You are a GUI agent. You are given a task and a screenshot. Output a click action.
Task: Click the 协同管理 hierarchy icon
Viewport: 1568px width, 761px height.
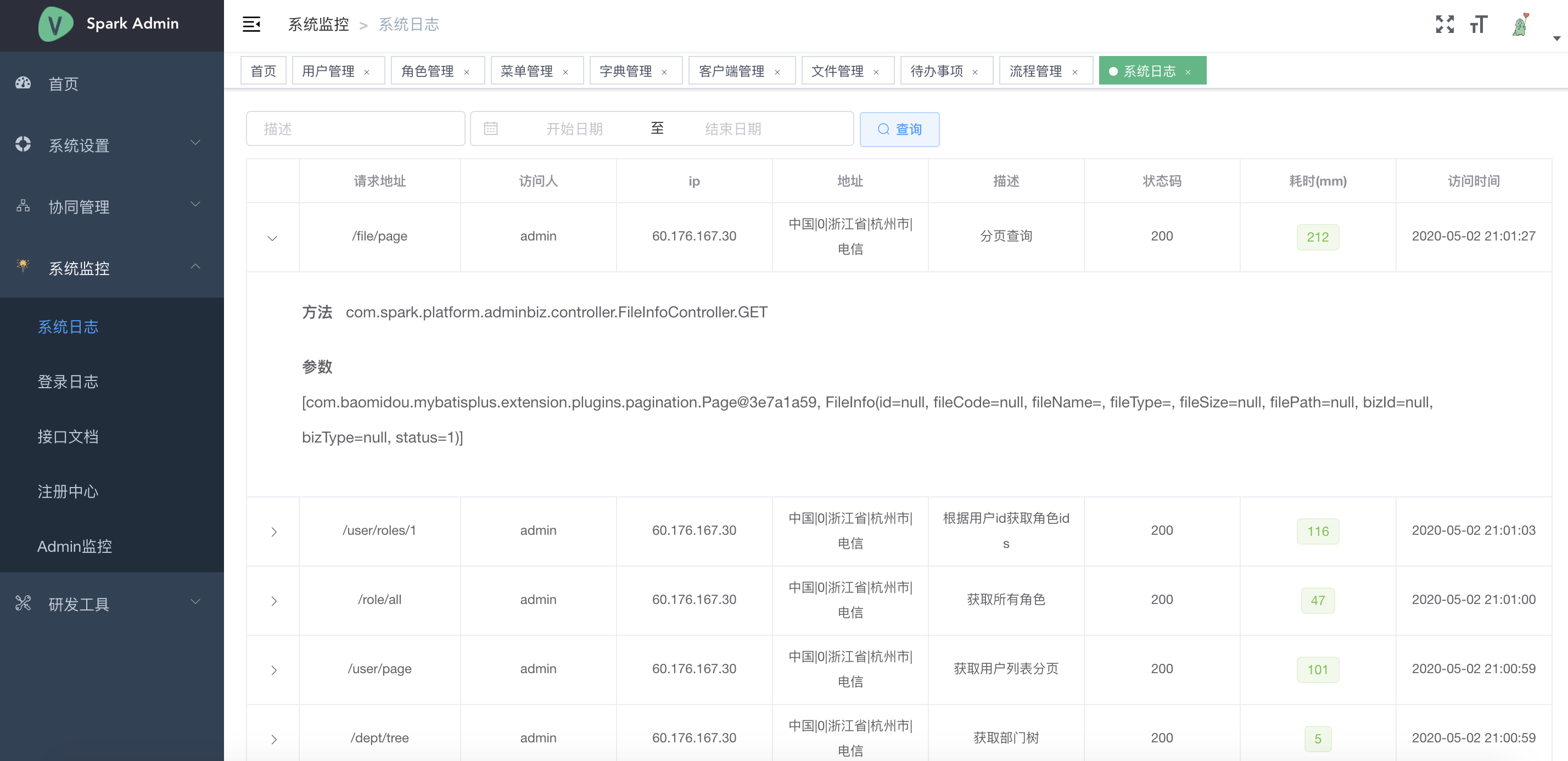tap(23, 206)
